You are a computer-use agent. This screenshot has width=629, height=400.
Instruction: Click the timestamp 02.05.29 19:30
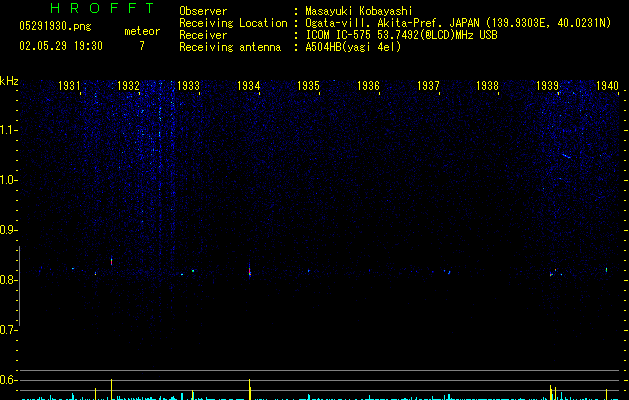61,46
